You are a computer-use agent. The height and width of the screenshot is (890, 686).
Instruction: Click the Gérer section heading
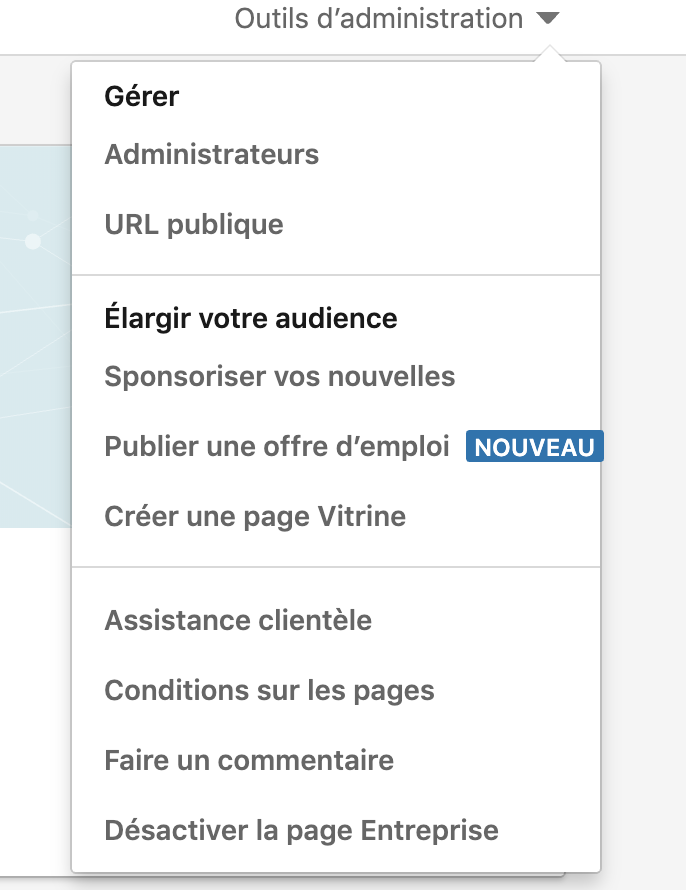tap(141, 97)
